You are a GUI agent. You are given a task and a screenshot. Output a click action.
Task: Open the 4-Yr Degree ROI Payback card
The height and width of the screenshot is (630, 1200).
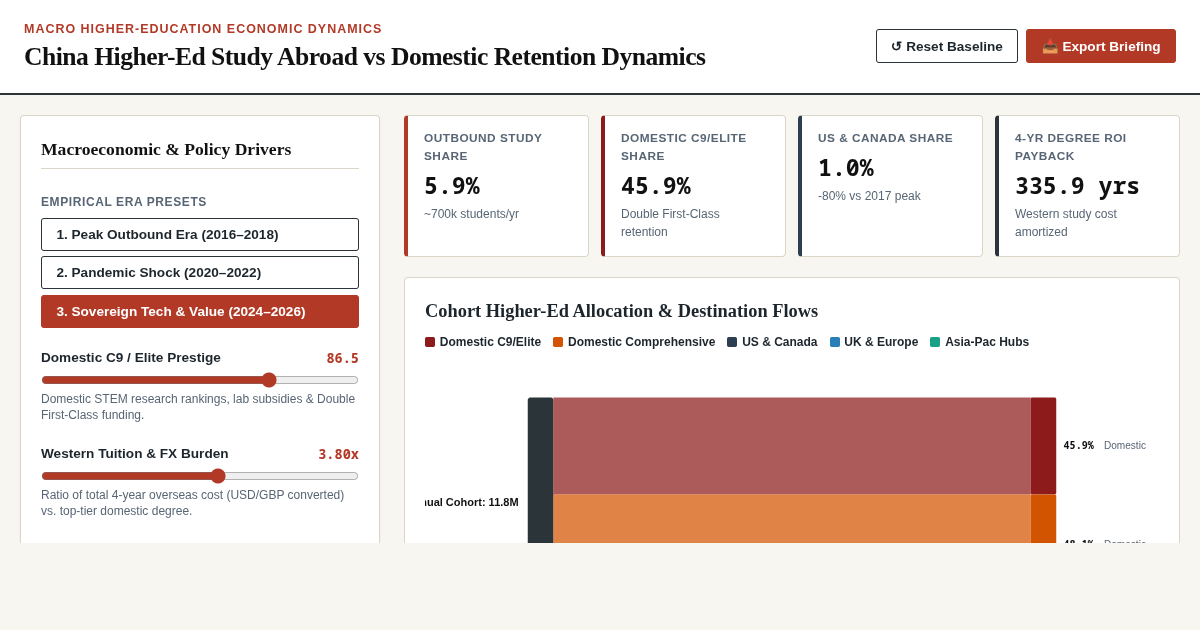(x=1087, y=186)
